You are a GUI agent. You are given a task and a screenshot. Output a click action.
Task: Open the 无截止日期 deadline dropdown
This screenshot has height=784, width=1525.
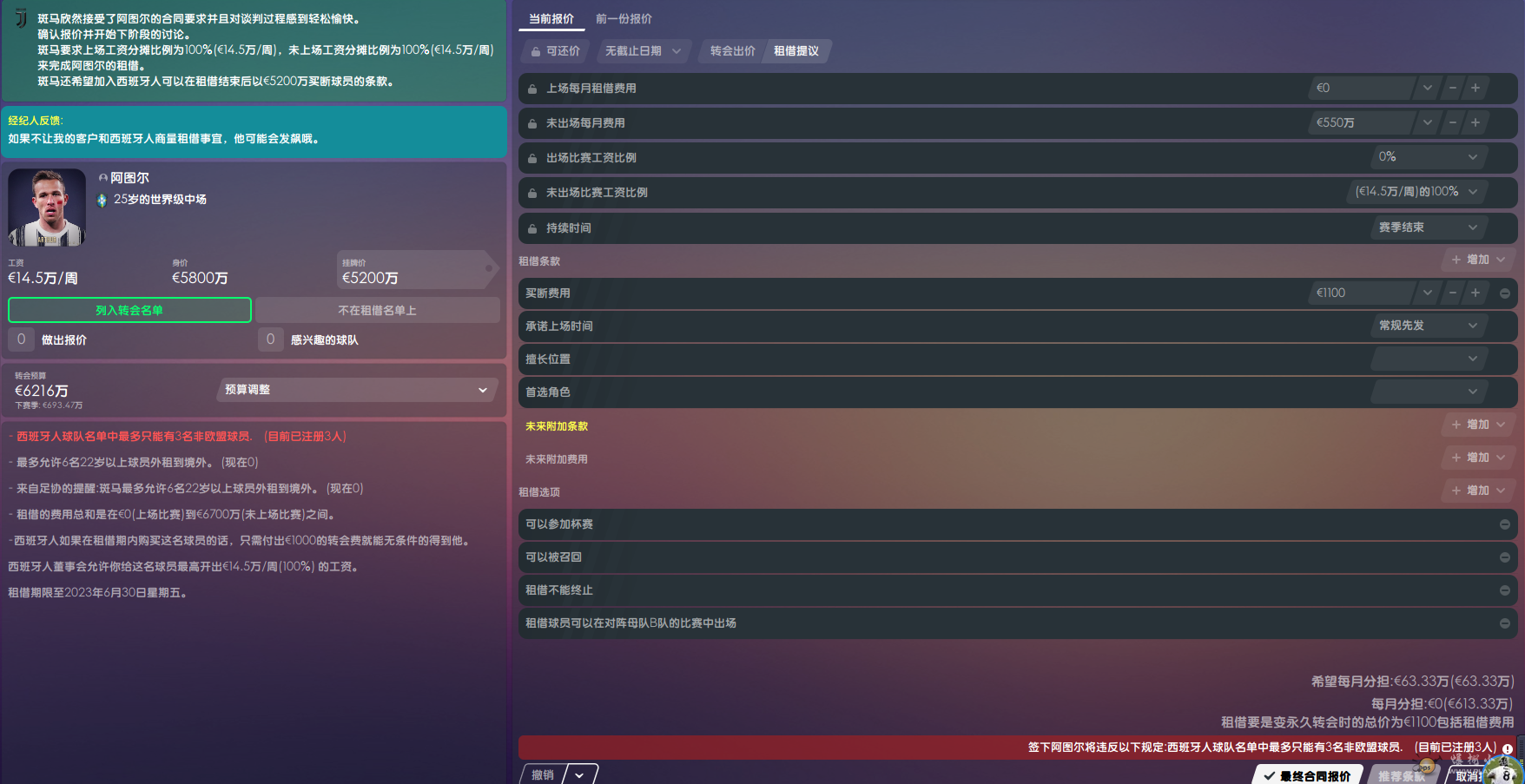(x=643, y=51)
